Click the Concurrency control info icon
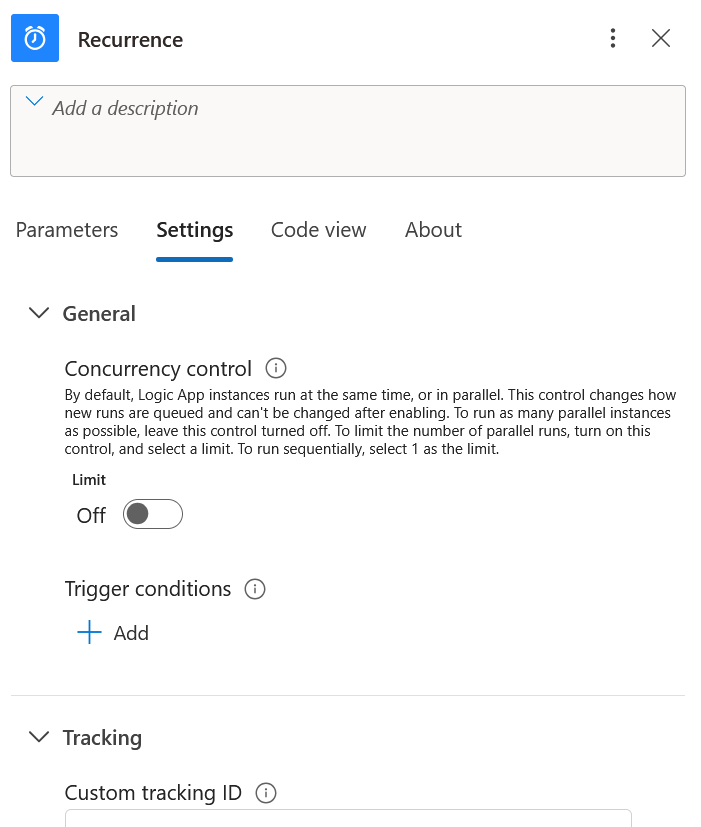 click(276, 368)
